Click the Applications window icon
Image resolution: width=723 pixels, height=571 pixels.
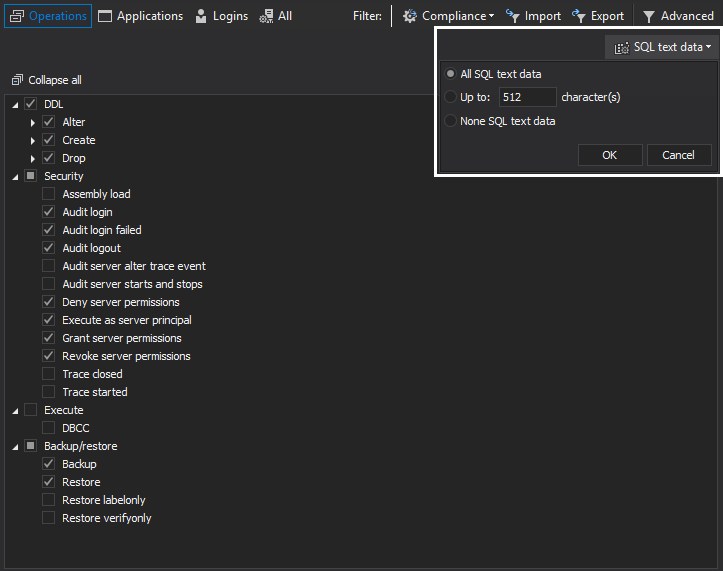tap(105, 16)
